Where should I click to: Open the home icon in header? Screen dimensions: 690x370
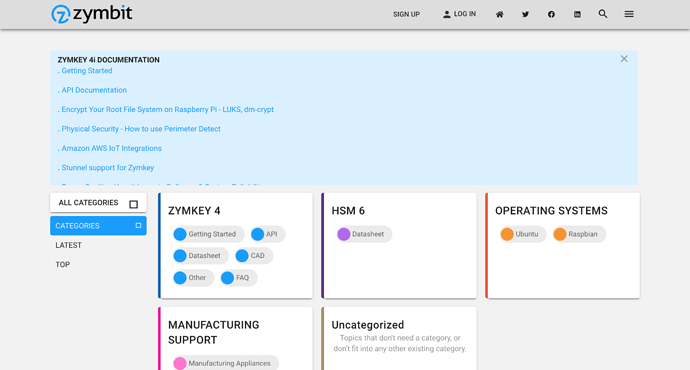(x=499, y=15)
